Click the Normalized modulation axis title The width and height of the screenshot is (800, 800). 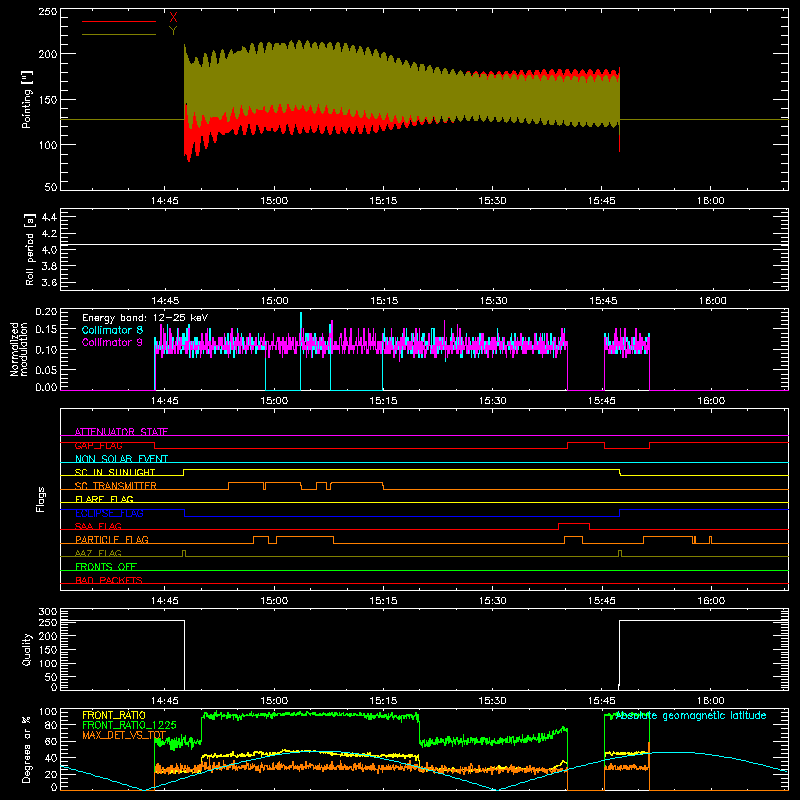(19, 349)
